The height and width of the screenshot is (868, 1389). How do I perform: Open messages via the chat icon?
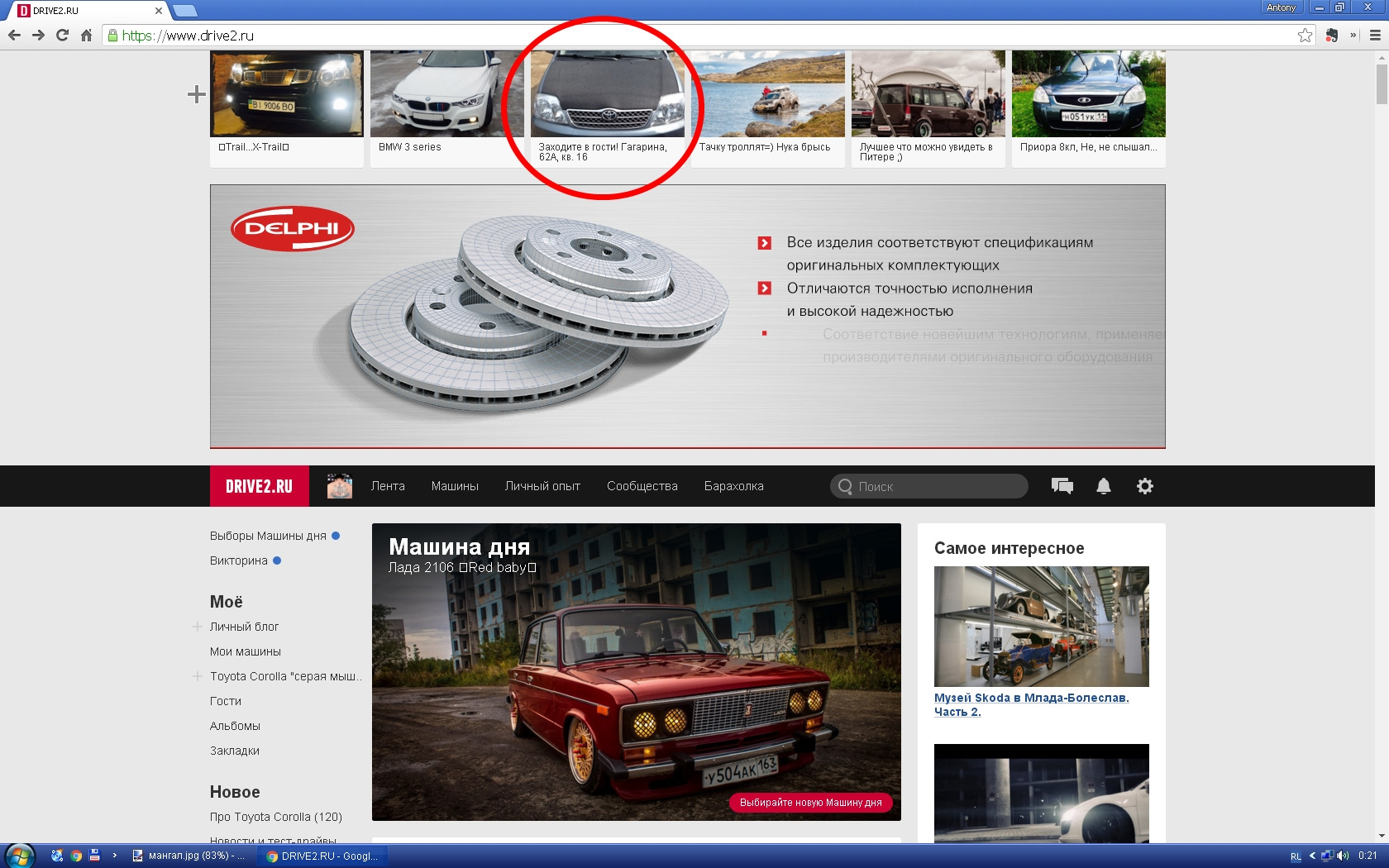point(1062,486)
